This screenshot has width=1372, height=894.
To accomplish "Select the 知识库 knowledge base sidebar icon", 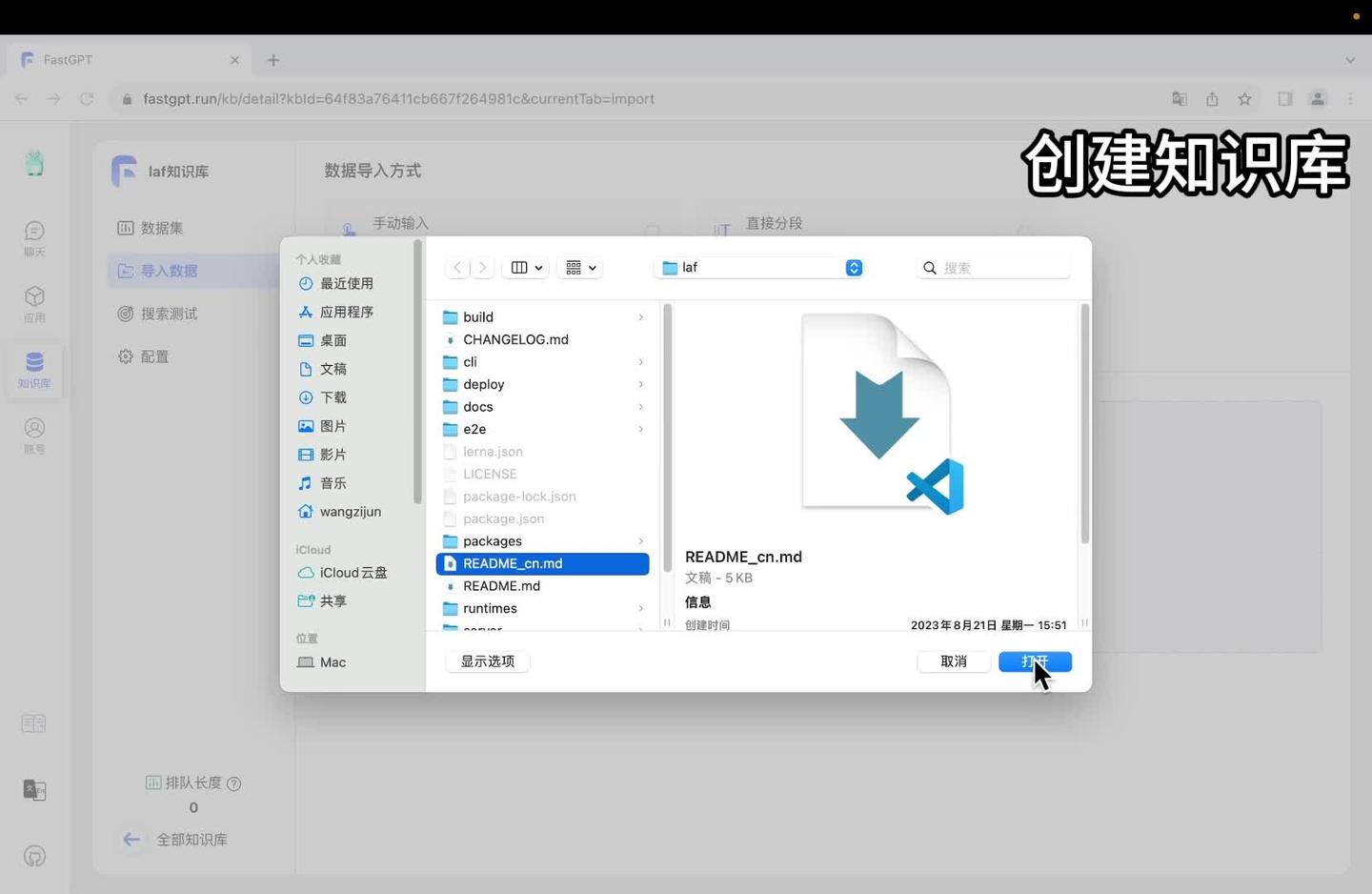I will tap(34, 372).
